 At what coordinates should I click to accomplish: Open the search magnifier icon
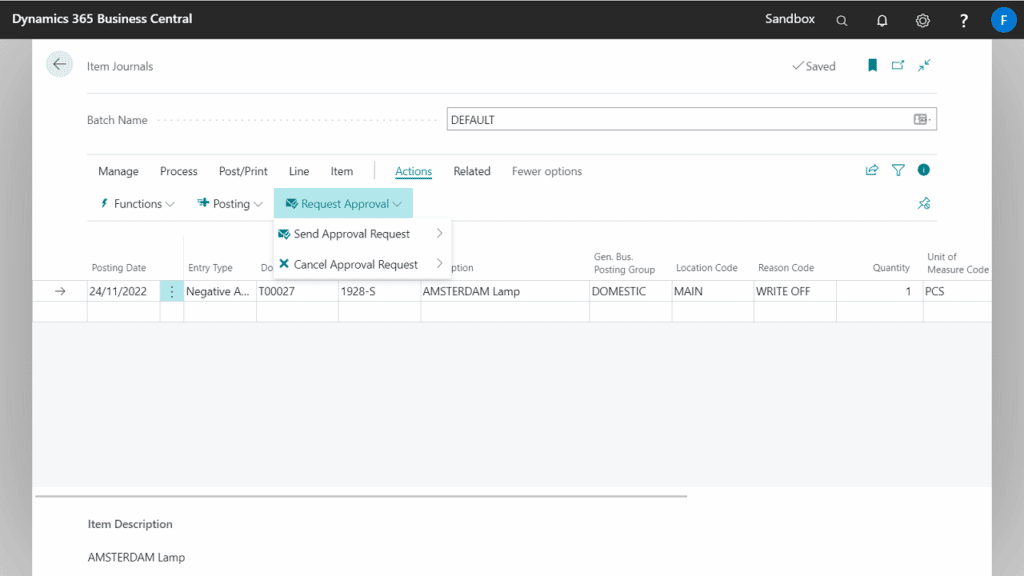pos(842,20)
